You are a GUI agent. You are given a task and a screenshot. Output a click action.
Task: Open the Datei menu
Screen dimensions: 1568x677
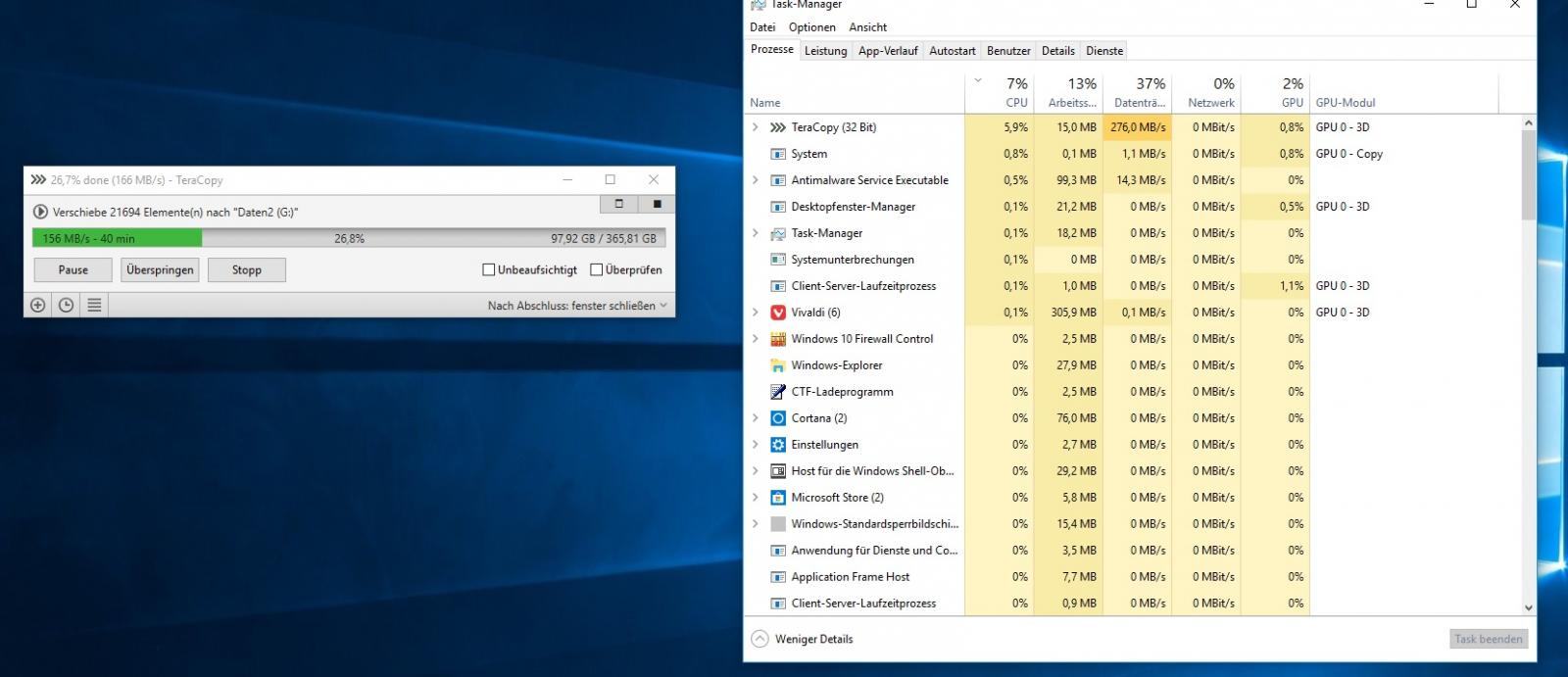pyautogui.click(x=762, y=27)
